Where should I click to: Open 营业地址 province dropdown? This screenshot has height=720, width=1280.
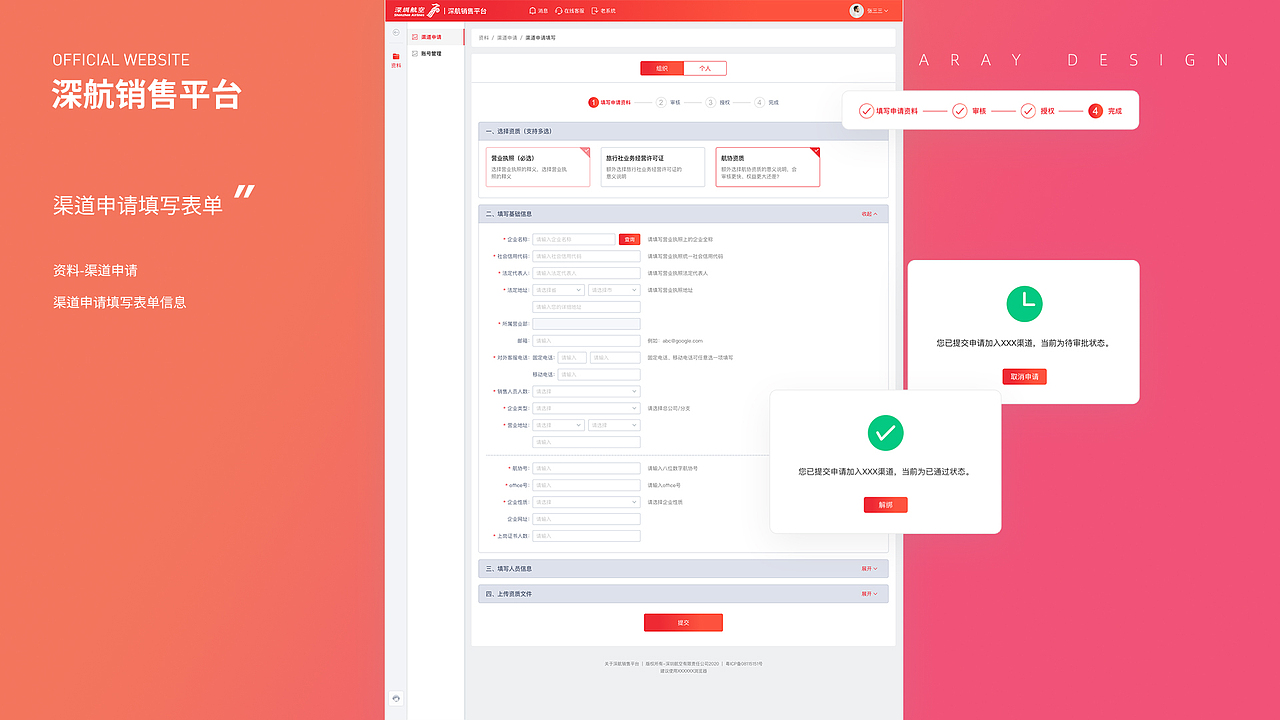point(558,425)
